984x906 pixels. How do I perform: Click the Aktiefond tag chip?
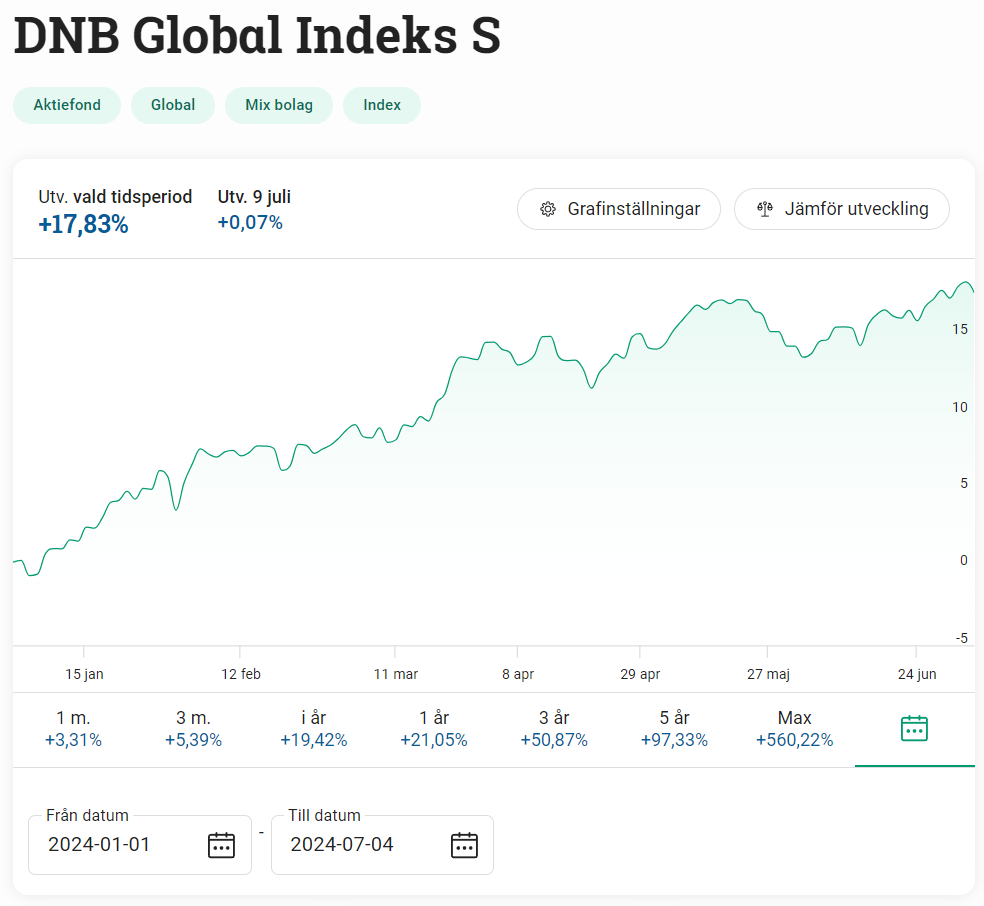67,105
